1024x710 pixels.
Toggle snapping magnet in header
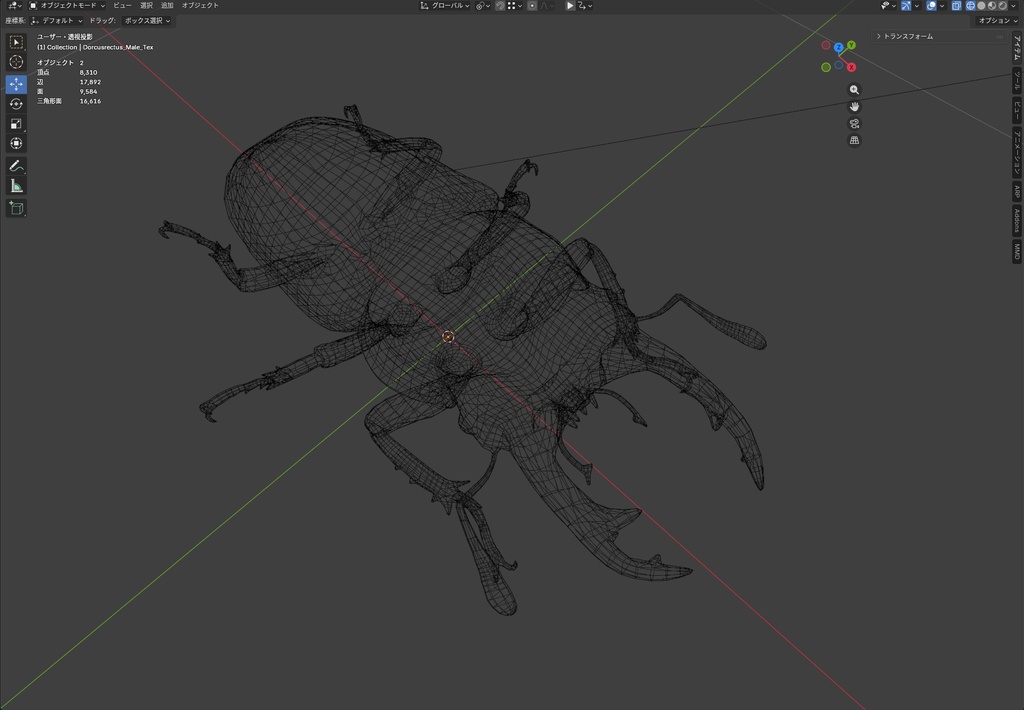pyautogui.click(x=500, y=5)
